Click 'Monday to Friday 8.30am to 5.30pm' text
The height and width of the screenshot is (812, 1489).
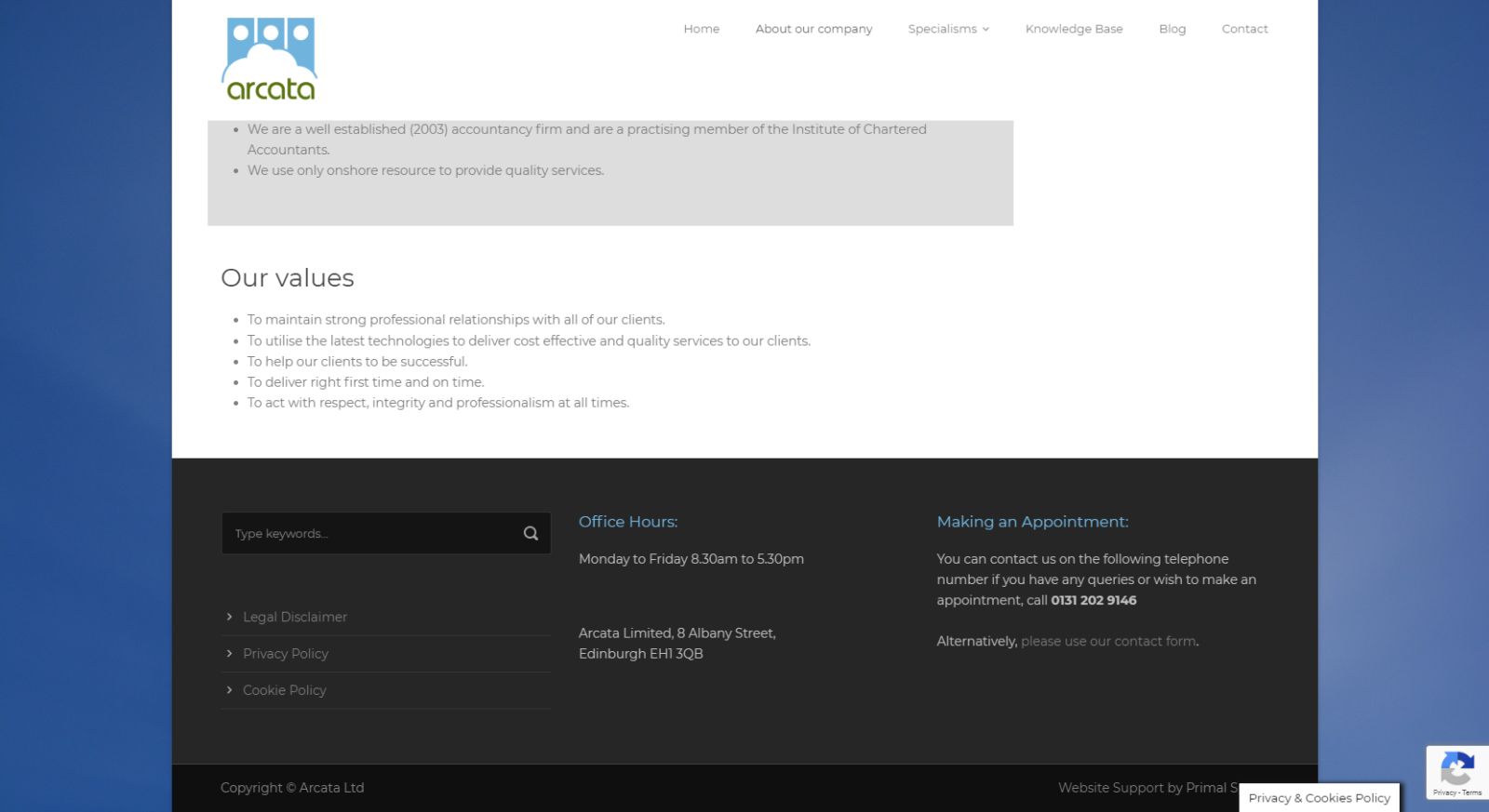click(x=691, y=559)
